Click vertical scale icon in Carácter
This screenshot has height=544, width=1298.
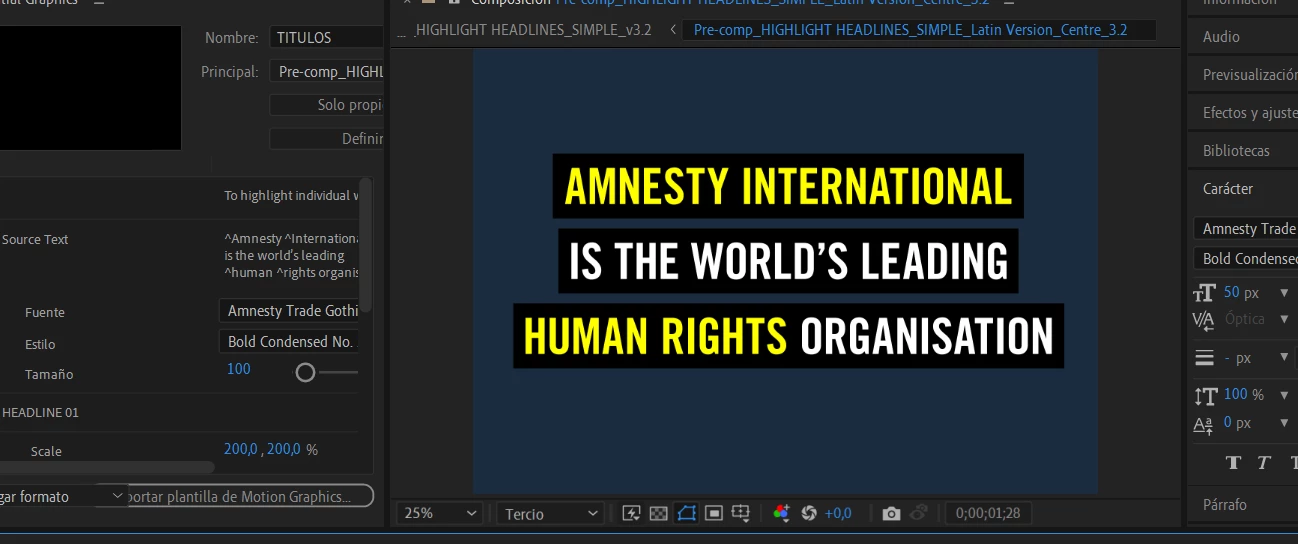point(1204,395)
